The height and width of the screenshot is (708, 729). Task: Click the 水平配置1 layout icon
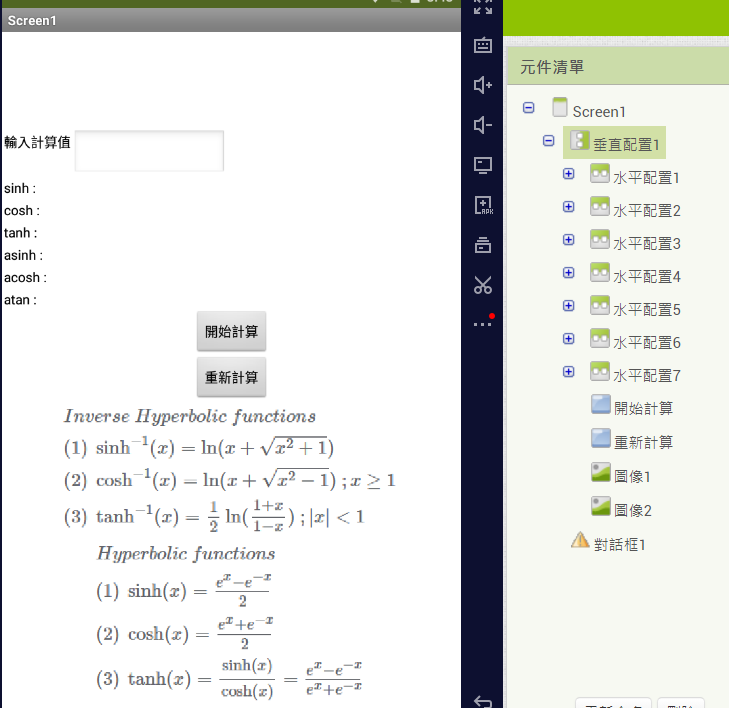(600, 173)
